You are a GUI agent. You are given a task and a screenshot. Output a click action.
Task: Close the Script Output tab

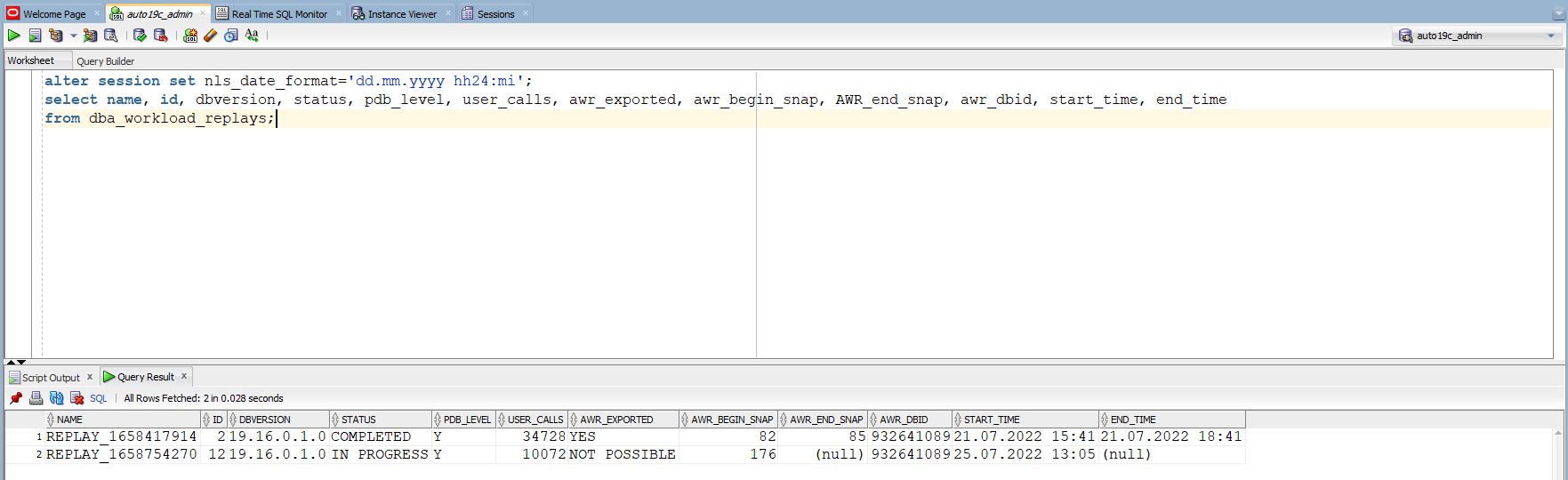pyautogui.click(x=89, y=377)
